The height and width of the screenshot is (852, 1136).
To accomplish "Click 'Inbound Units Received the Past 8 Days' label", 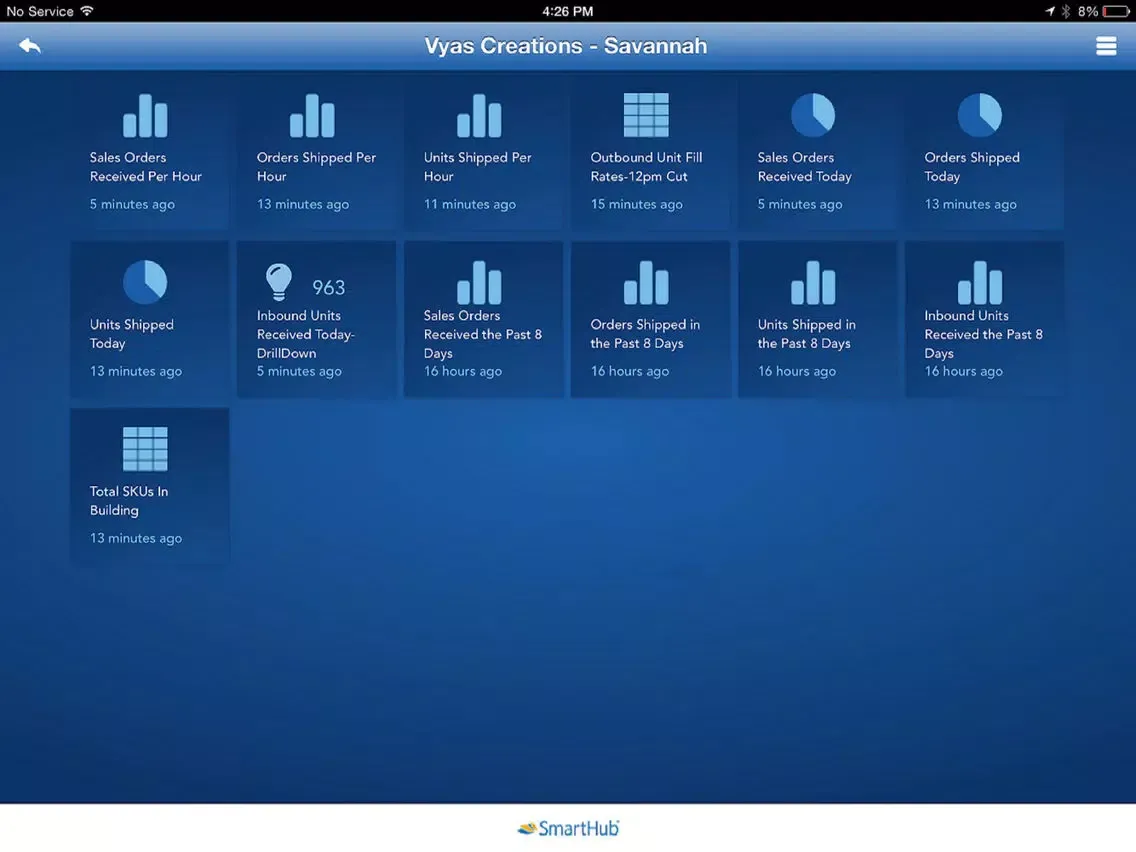I will point(983,334).
